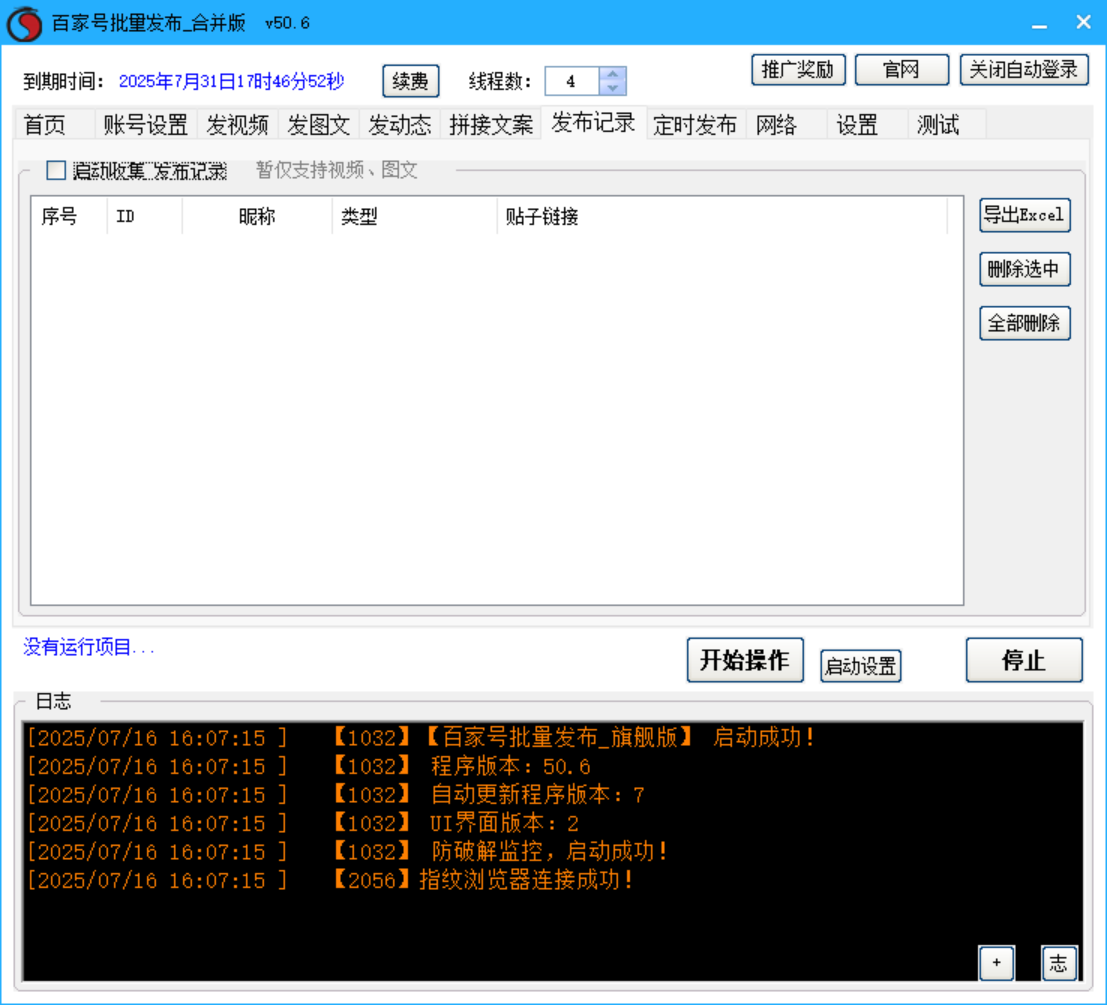Enable 启动收集发布记录 checkbox
The height and width of the screenshot is (1005, 1107).
pyautogui.click(x=56, y=170)
